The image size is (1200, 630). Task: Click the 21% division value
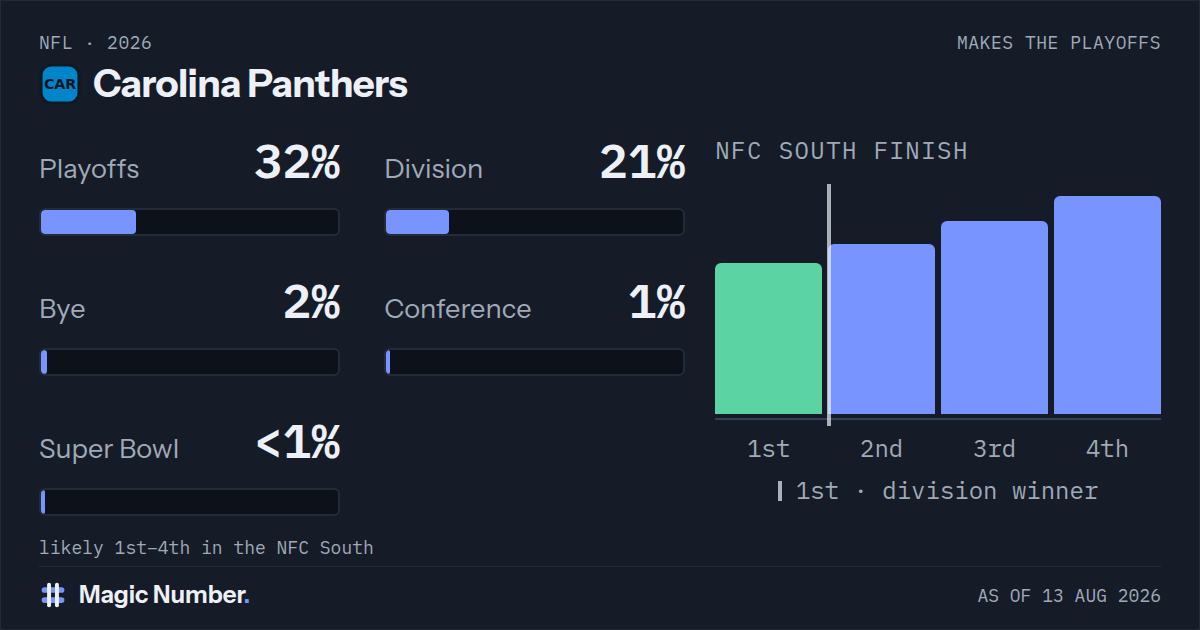tap(643, 163)
